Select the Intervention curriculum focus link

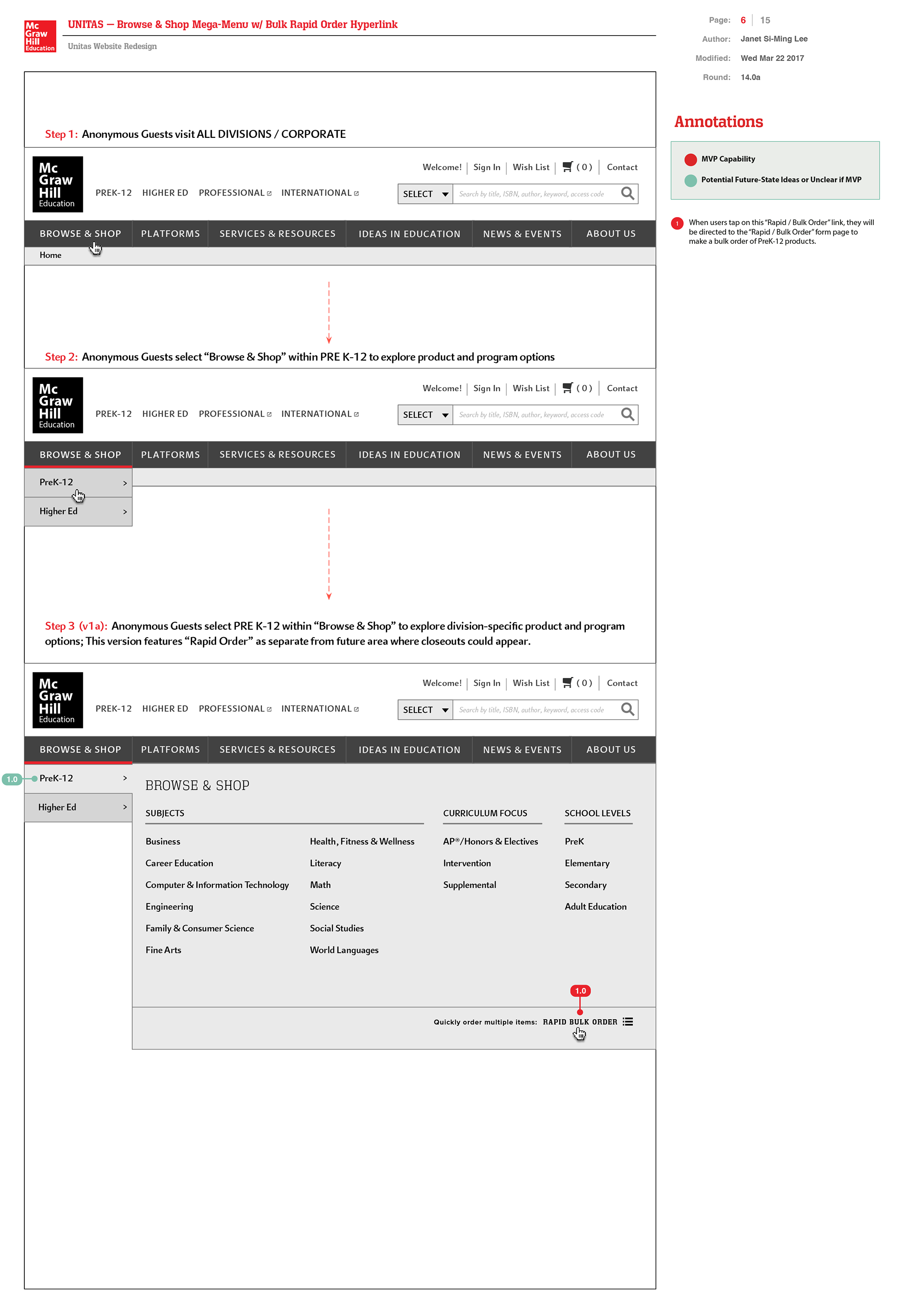[467, 864]
